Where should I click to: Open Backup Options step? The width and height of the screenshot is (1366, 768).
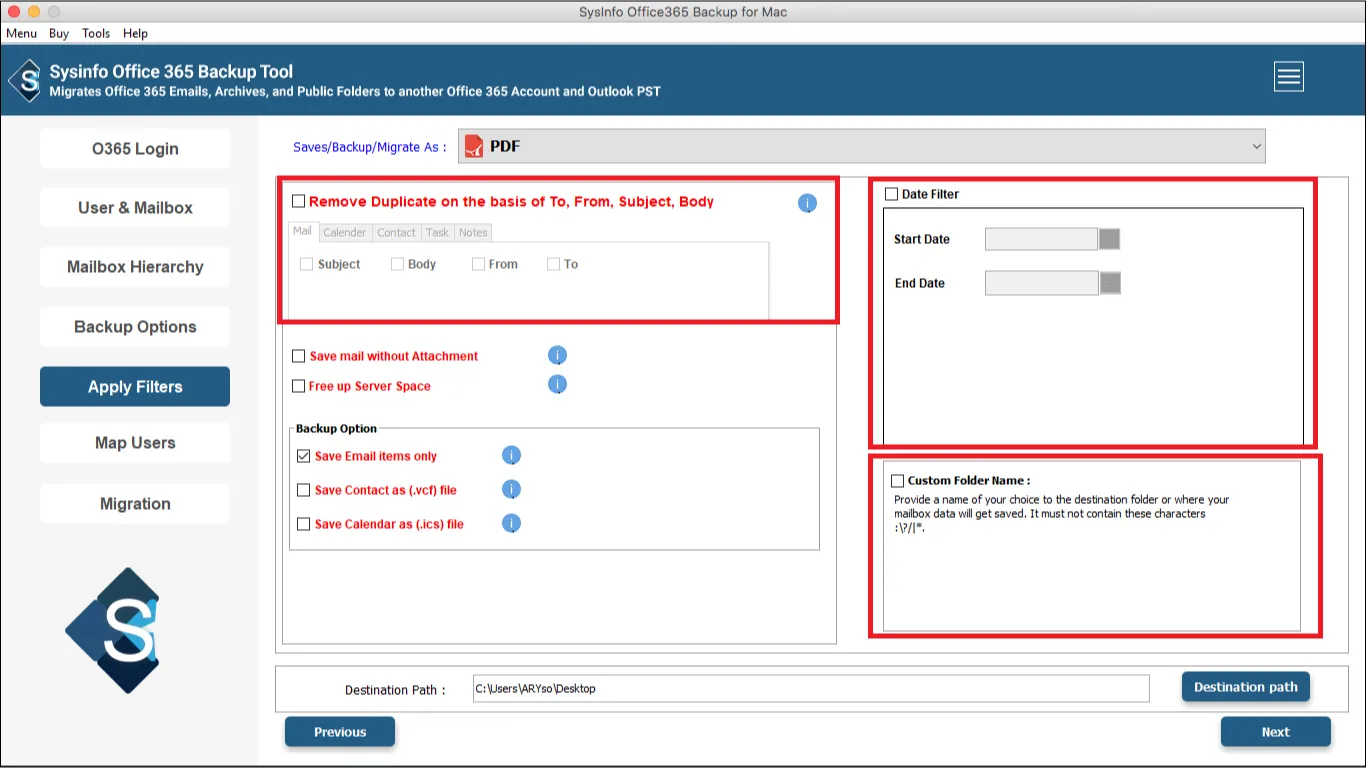click(x=135, y=327)
